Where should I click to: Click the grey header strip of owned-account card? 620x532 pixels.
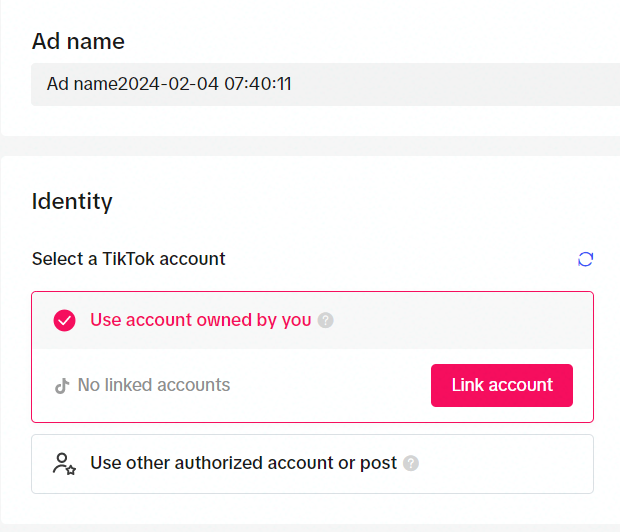(463, 320)
